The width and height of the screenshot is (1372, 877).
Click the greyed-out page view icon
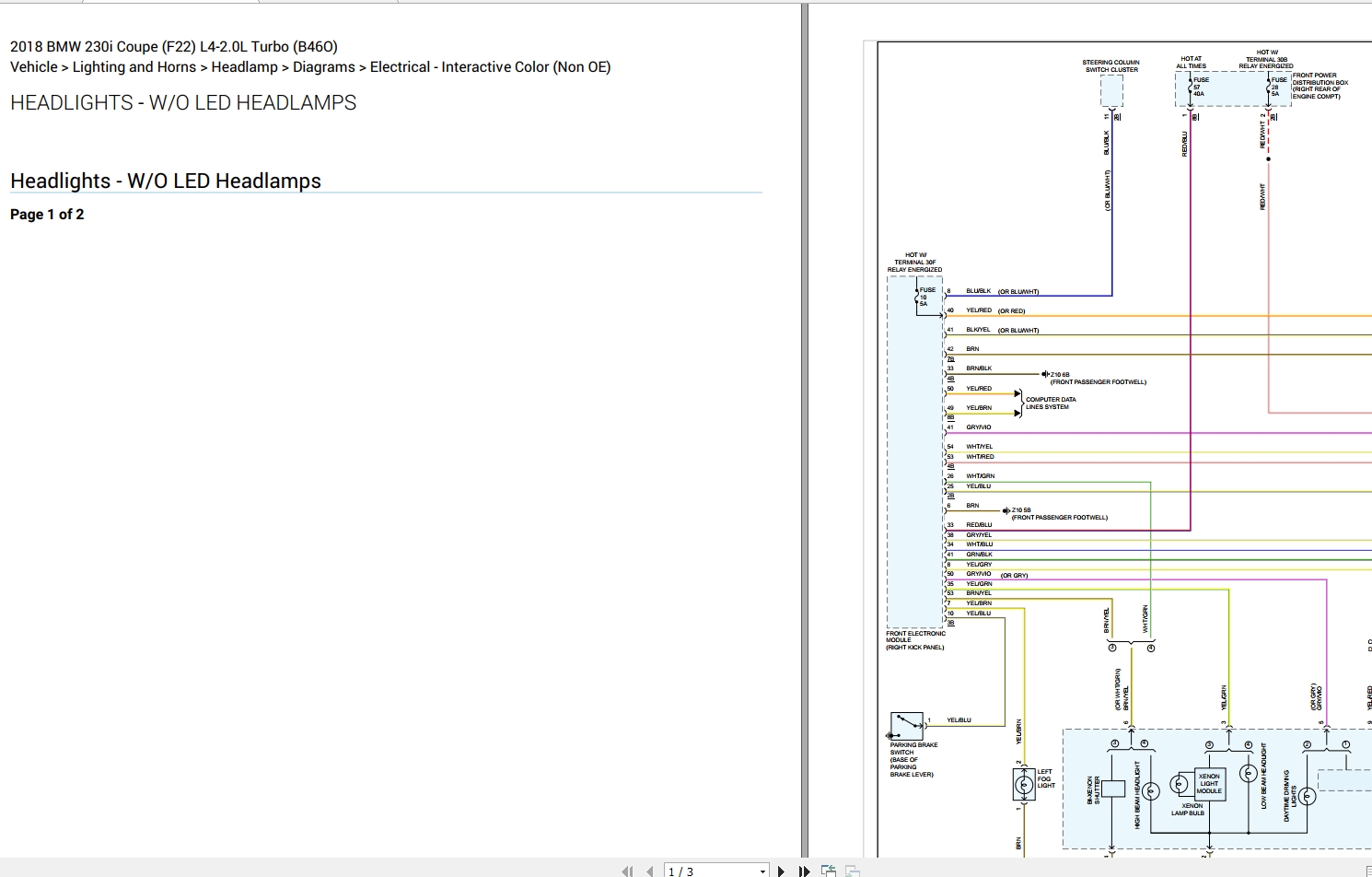[x=853, y=871]
